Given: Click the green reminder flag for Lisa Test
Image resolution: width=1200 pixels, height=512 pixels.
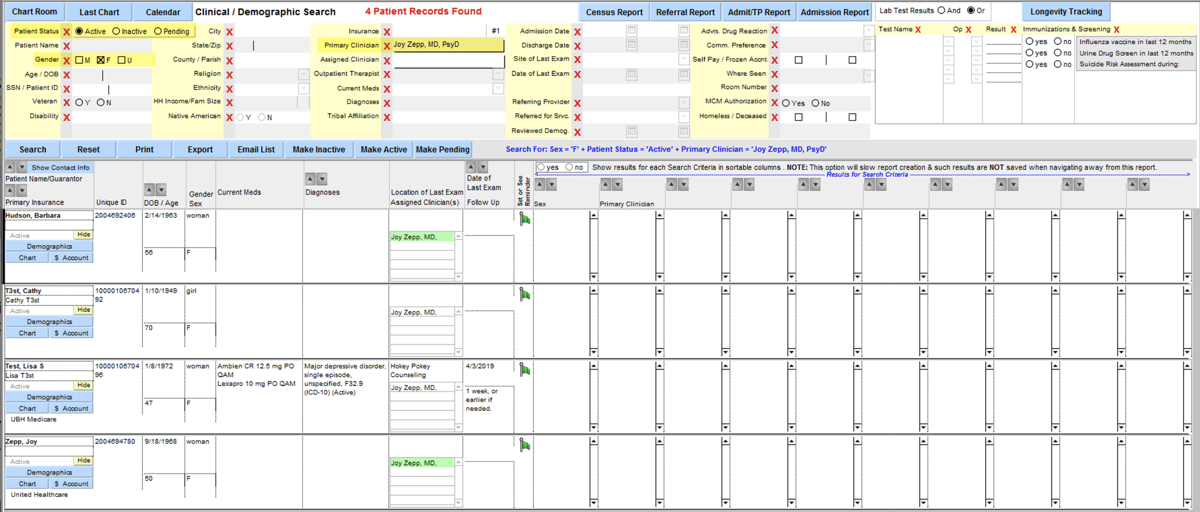Looking at the screenshot, I should 525,369.
